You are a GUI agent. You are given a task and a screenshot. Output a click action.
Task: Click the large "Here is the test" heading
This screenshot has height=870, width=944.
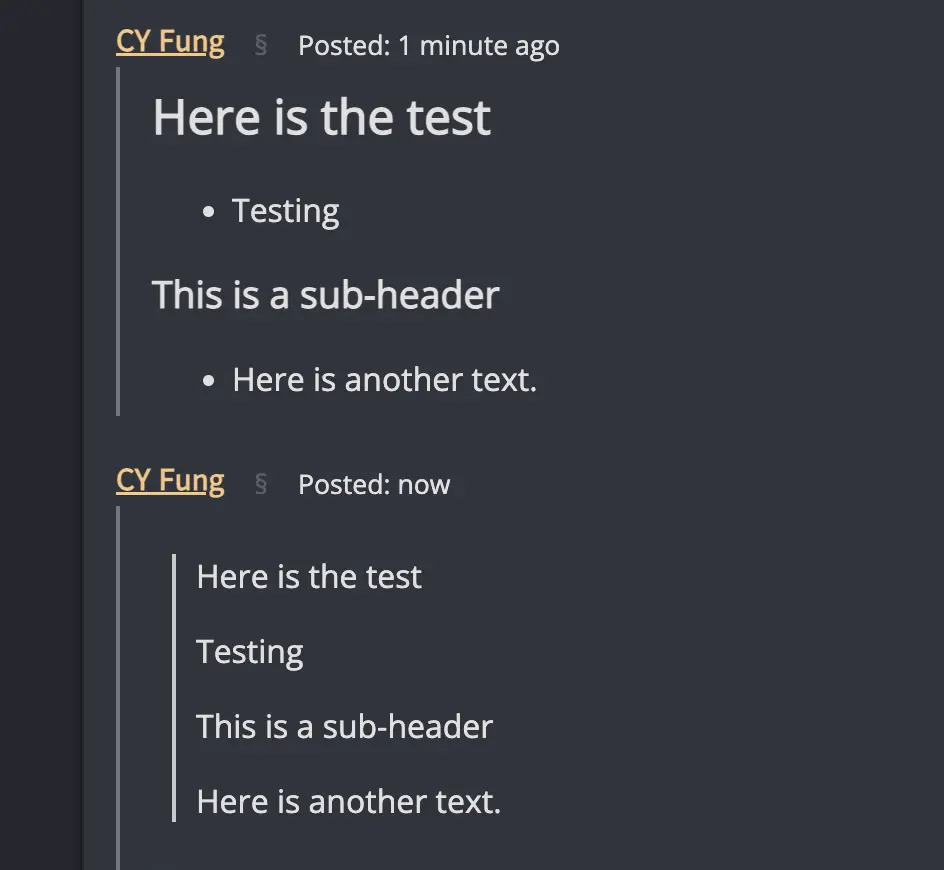(321, 118)
